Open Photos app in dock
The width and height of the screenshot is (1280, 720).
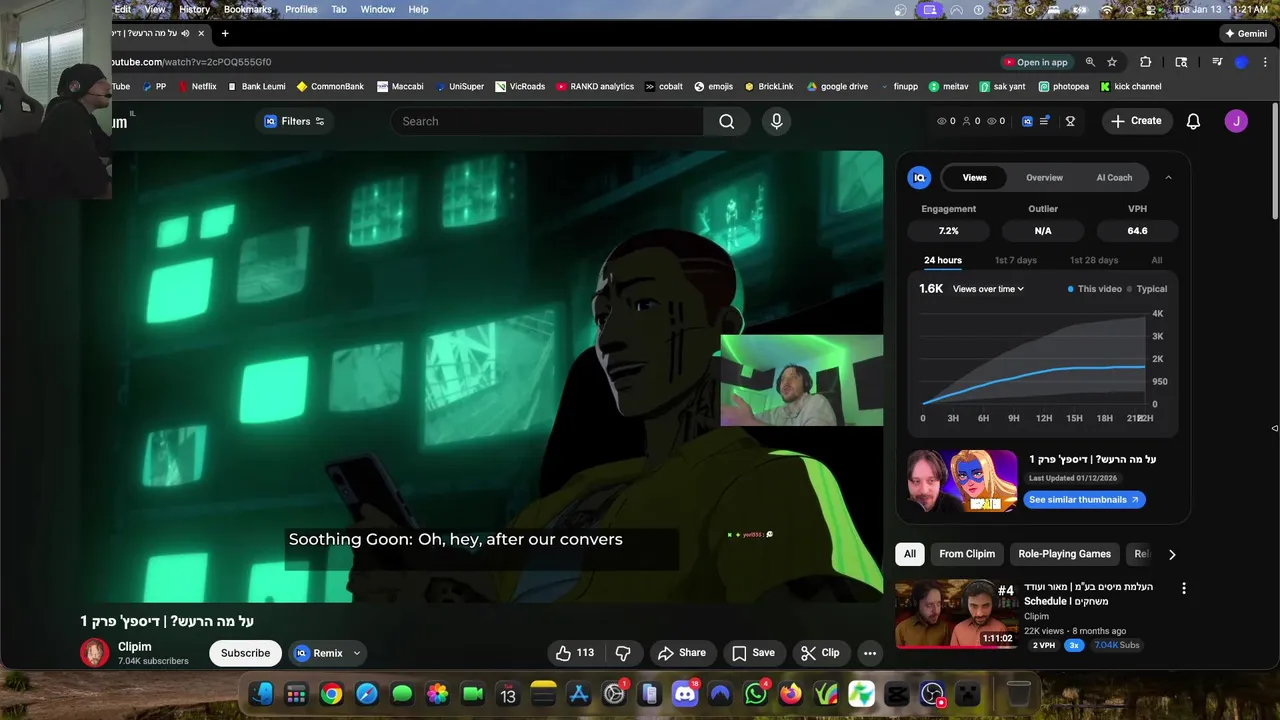click(x=438, y=693)
